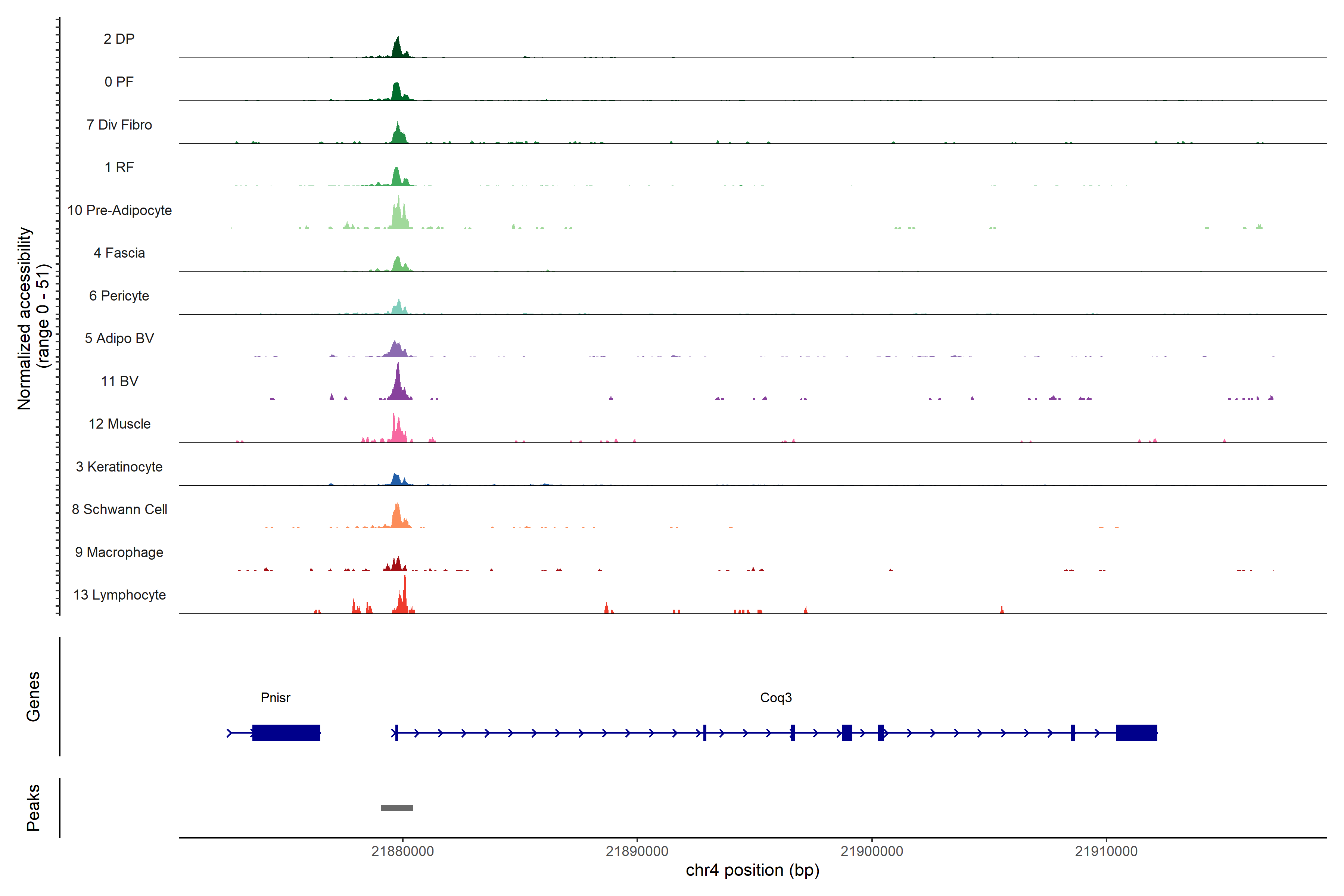Click the gray peak bar in Peaks track
Viewport: 1344px width, 896px height.
[396, 808]
